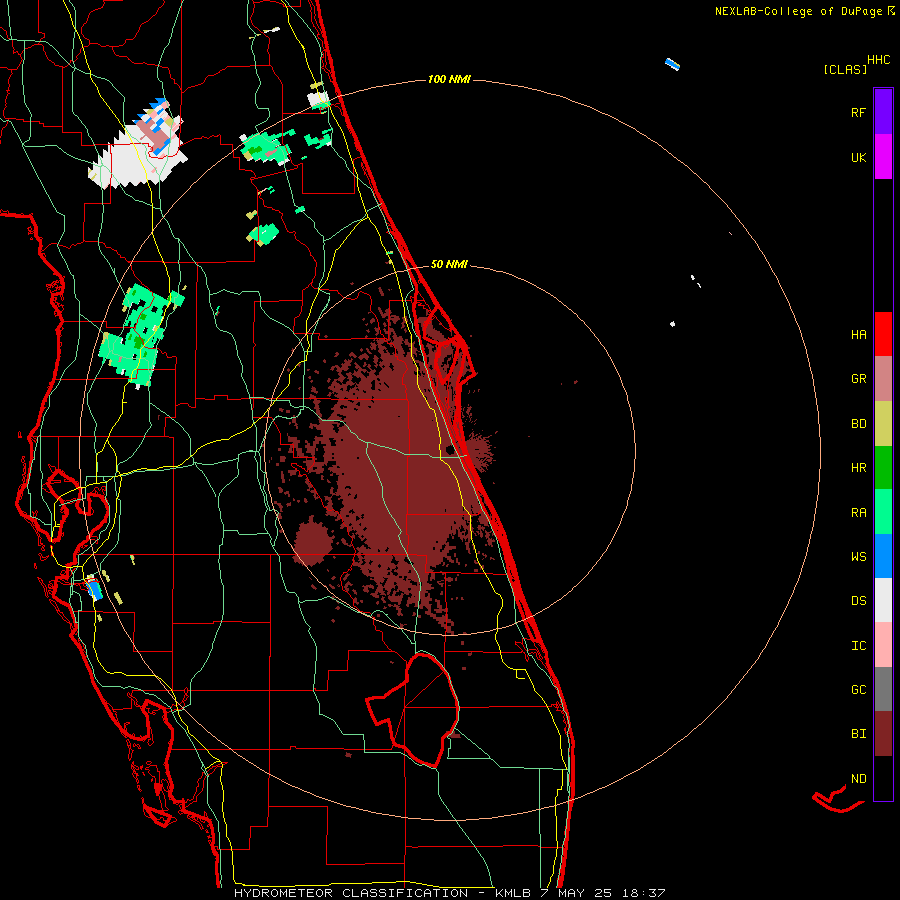
Task: Click the small blue echo offshore northeast
Action: 672,64
